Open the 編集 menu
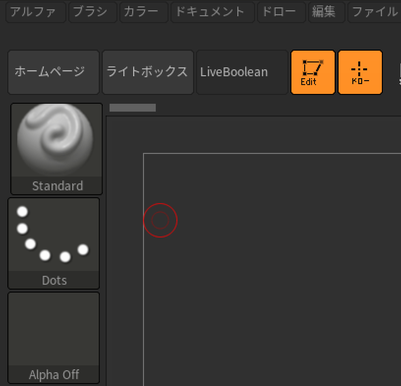The width and height of the screenshot is (401, 386). (x=326, y=12)
